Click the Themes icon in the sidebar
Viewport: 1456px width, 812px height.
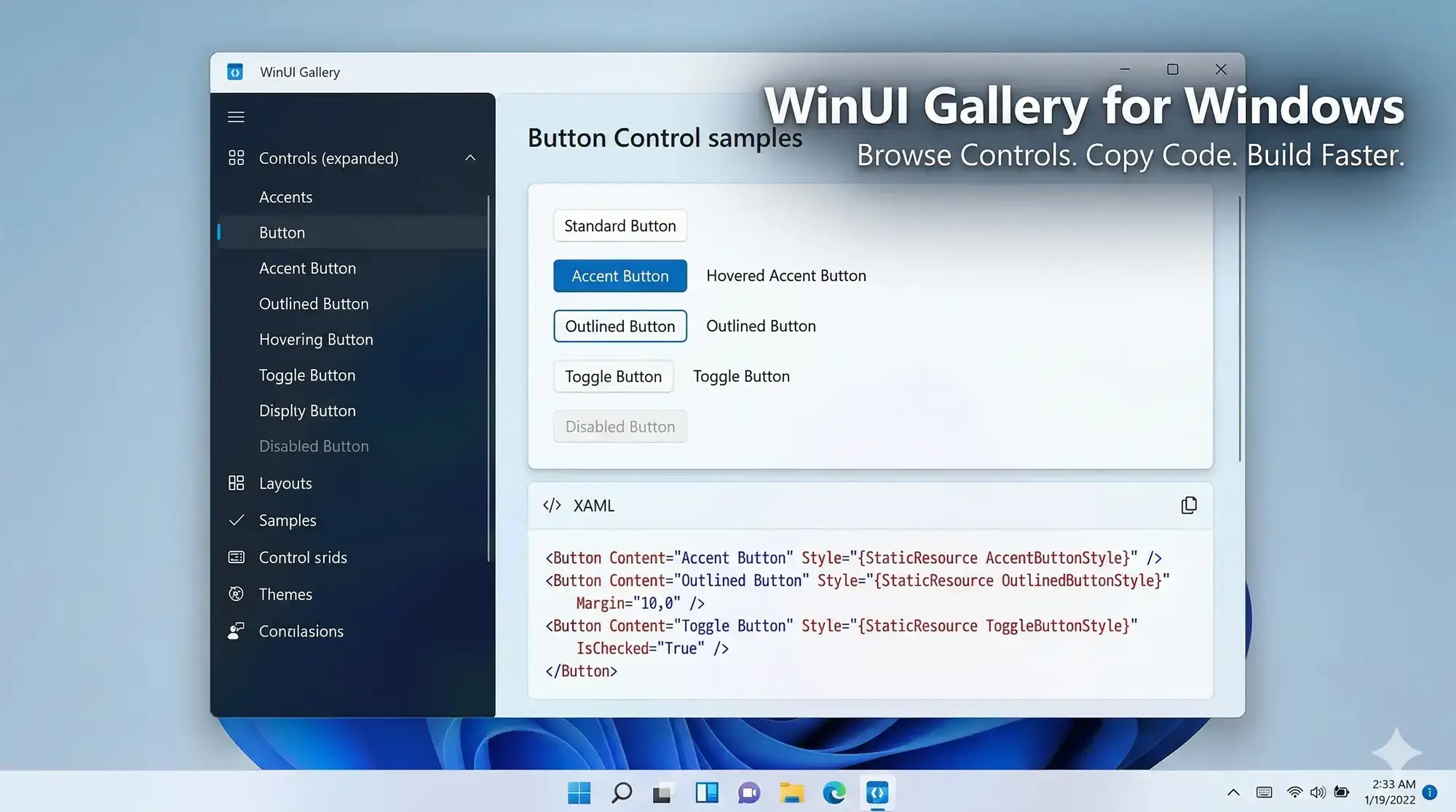[235, 594]
